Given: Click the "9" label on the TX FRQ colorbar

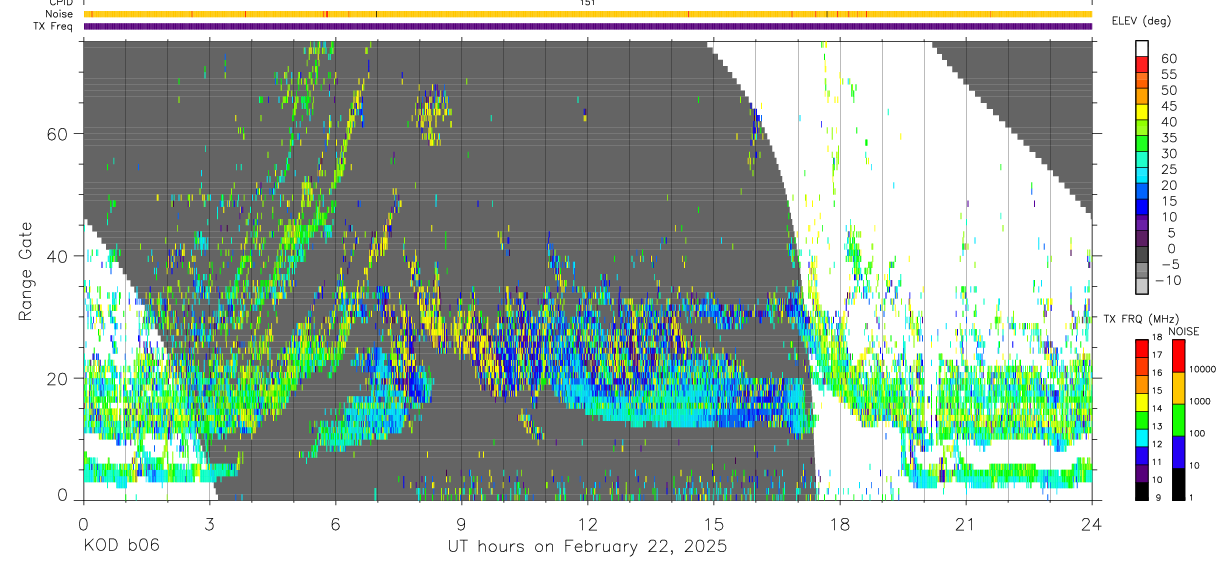Looking at the screenshot, I should pos(1158,497).
